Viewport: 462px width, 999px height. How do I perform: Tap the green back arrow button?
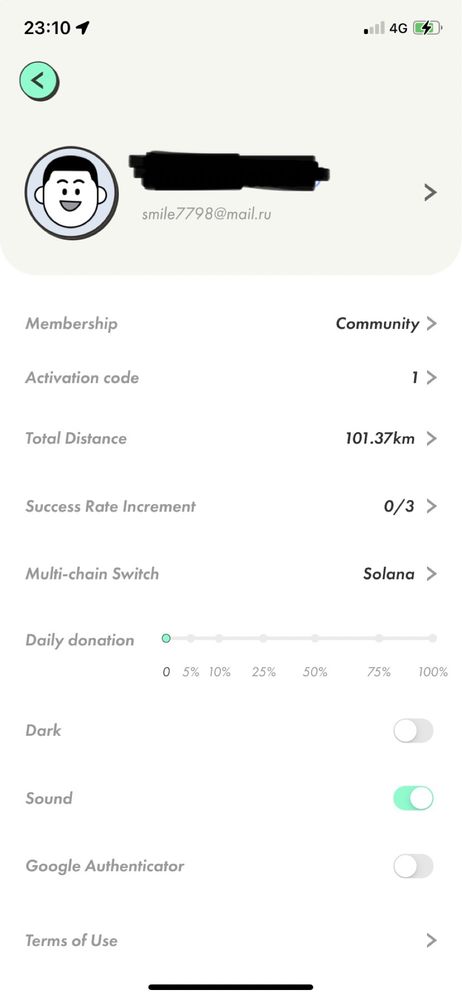click(x=39, y=82)
